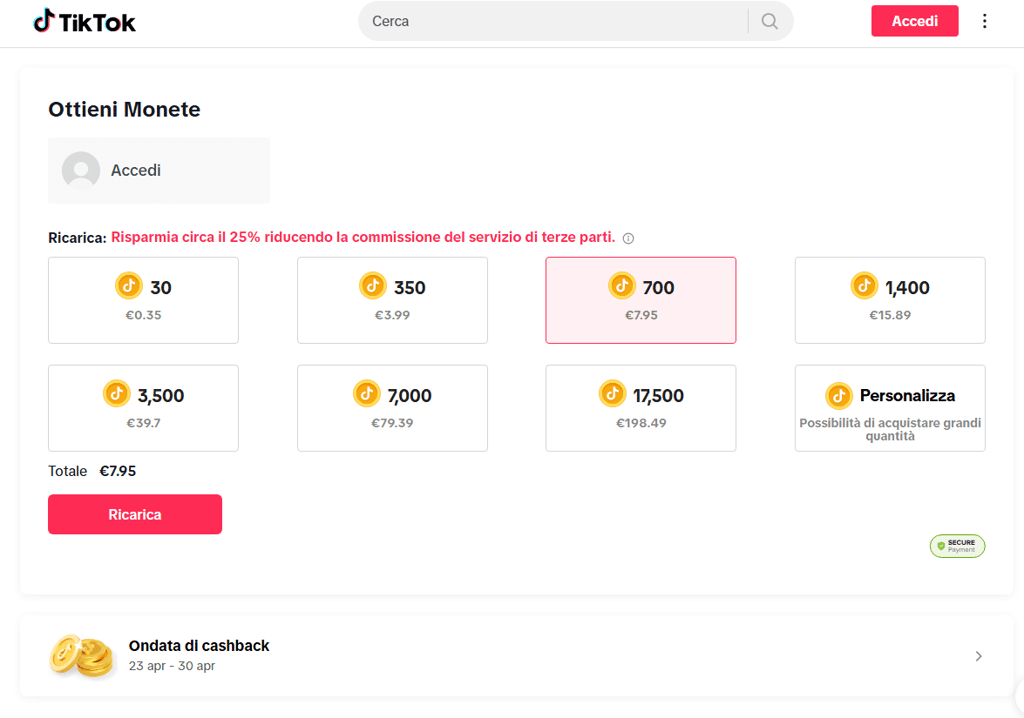Viewport: 1024px width, 718px height.
Task: Select the €0.35 price coin option
Action: [x=143, y=300]
